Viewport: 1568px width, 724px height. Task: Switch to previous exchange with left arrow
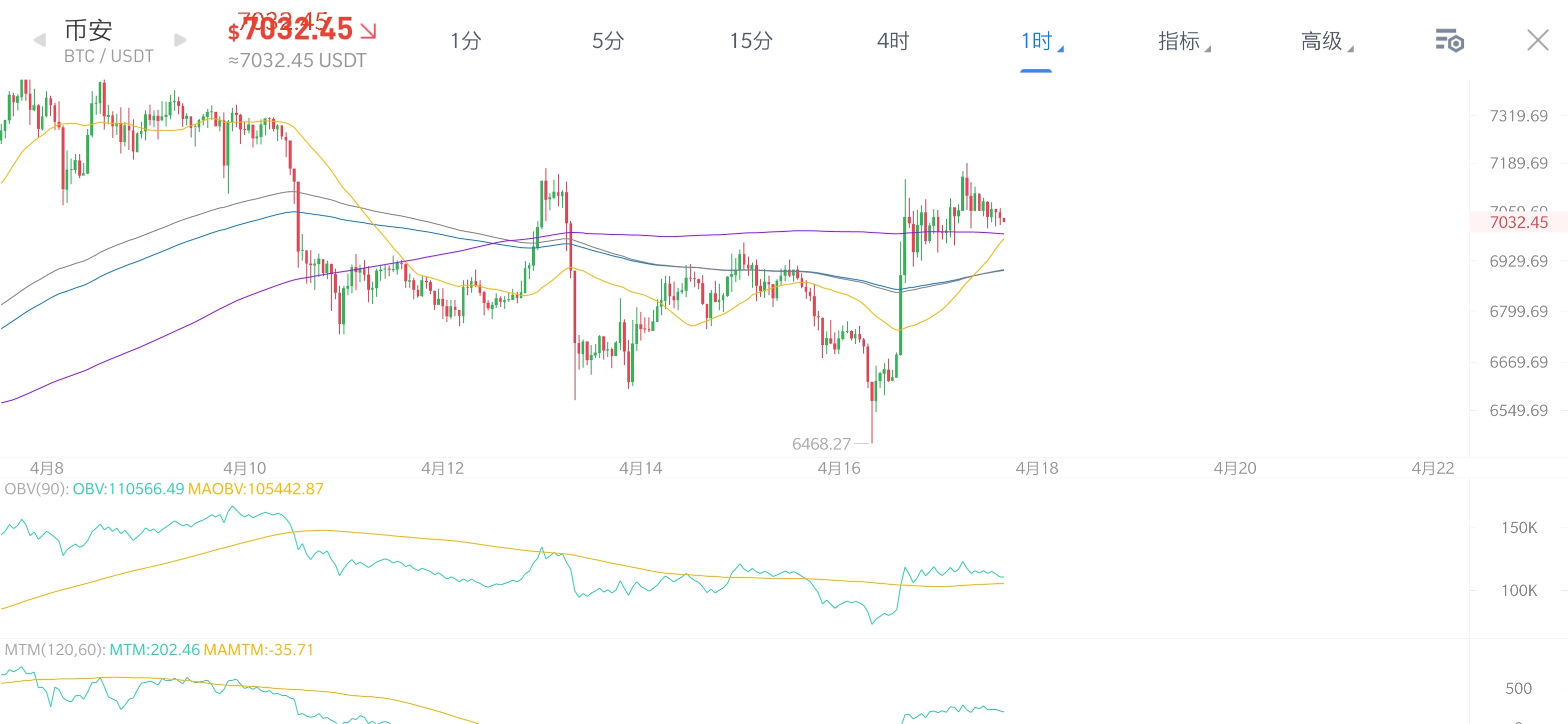(40, 41)
